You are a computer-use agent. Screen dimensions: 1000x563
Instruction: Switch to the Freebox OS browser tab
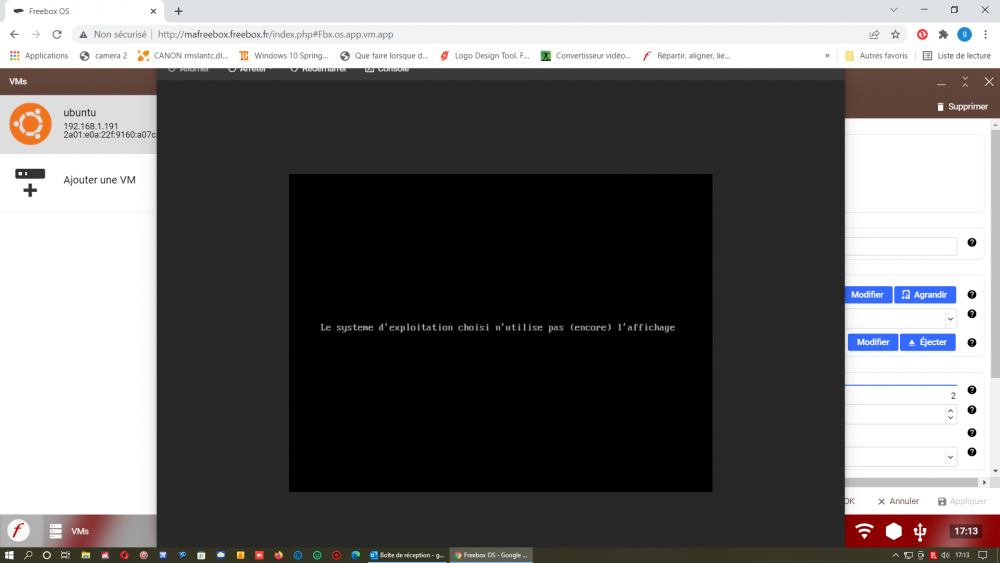click(x=80, y=10)
